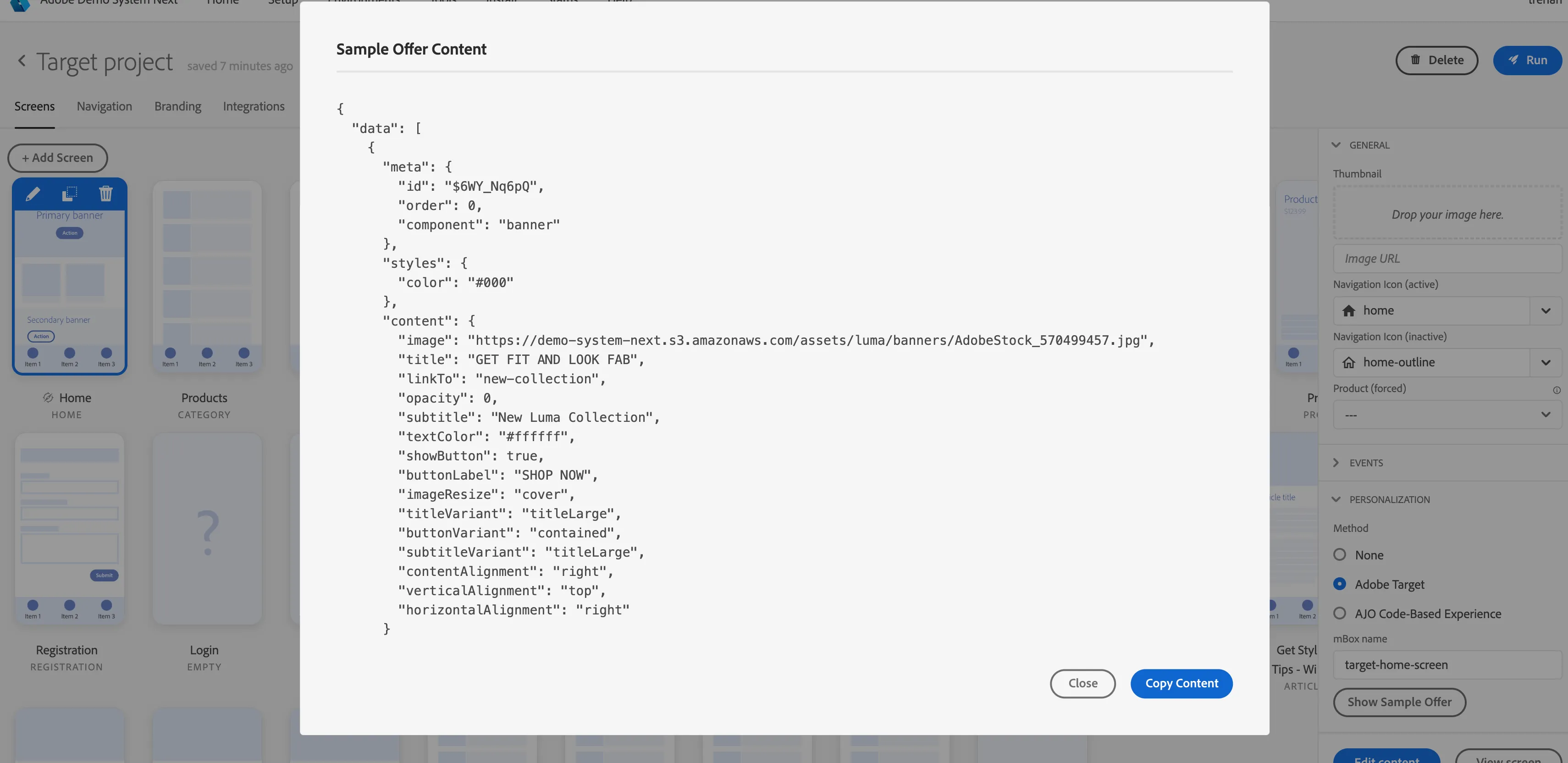Click the Show Sample Offer button
1568x763 pixels.
(1399, 702)
